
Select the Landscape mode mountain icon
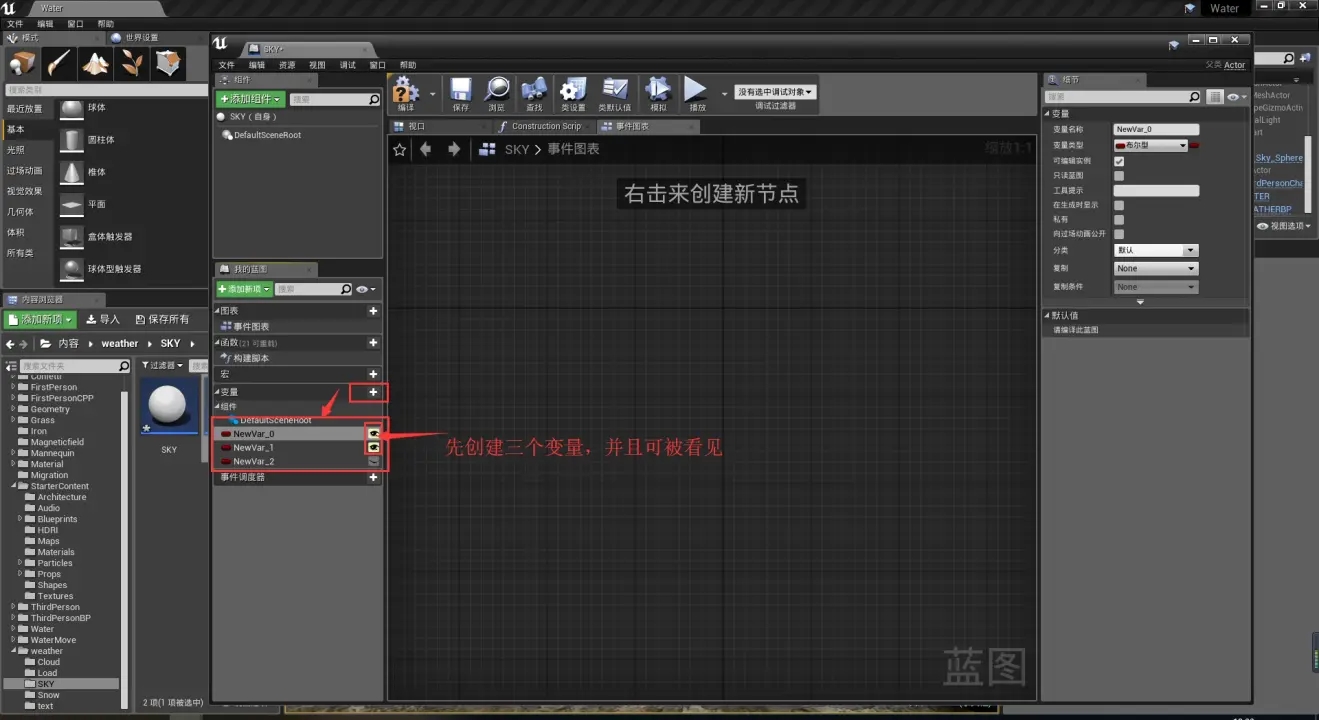[95, 64]
